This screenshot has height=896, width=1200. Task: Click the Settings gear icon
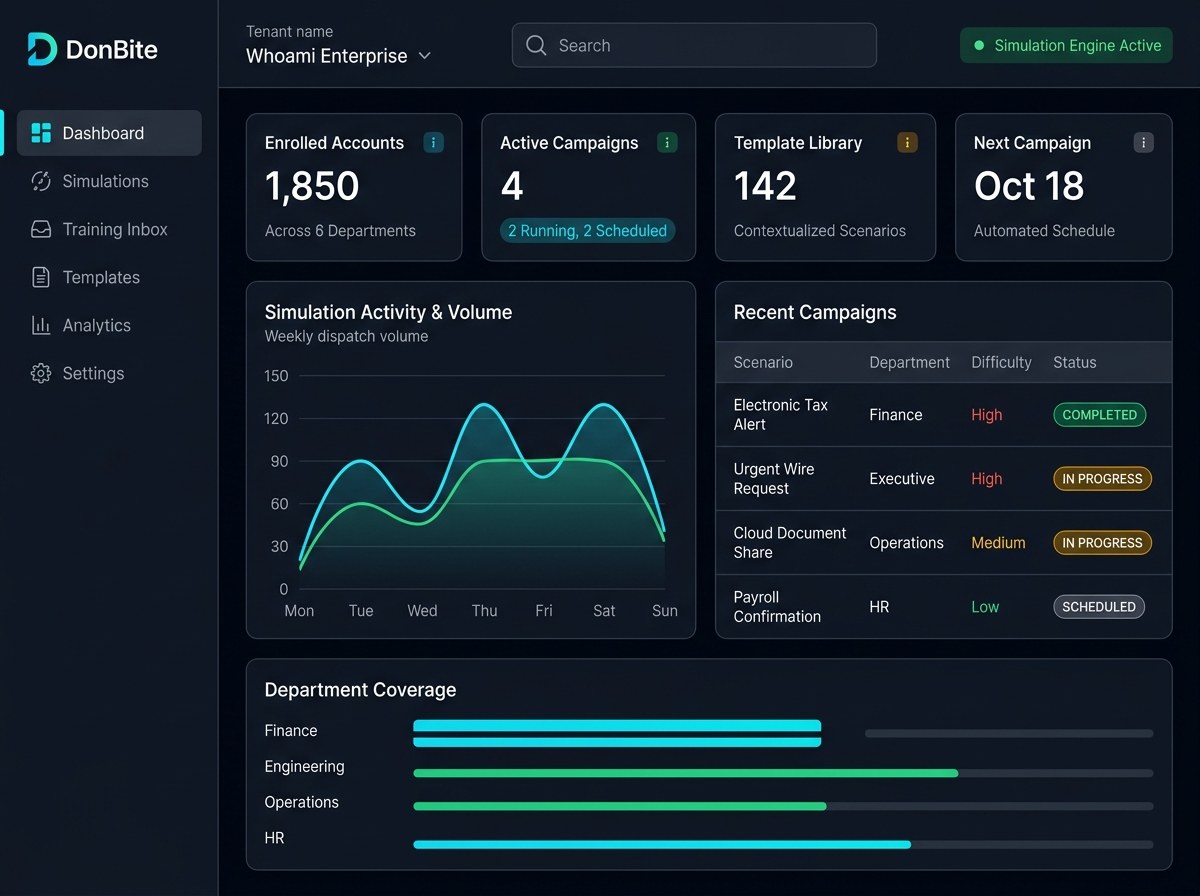[x=41, y=373]
